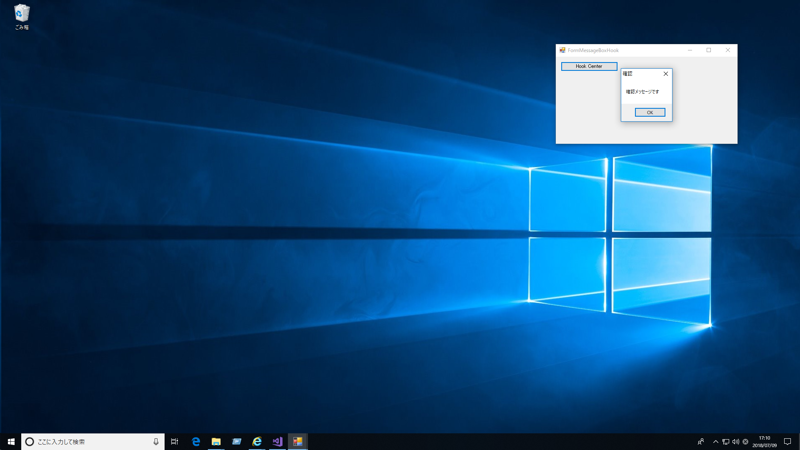The height and width of the screenshot is (450, 800).
Task: Open the volume control tray icon
Action: 735,442
